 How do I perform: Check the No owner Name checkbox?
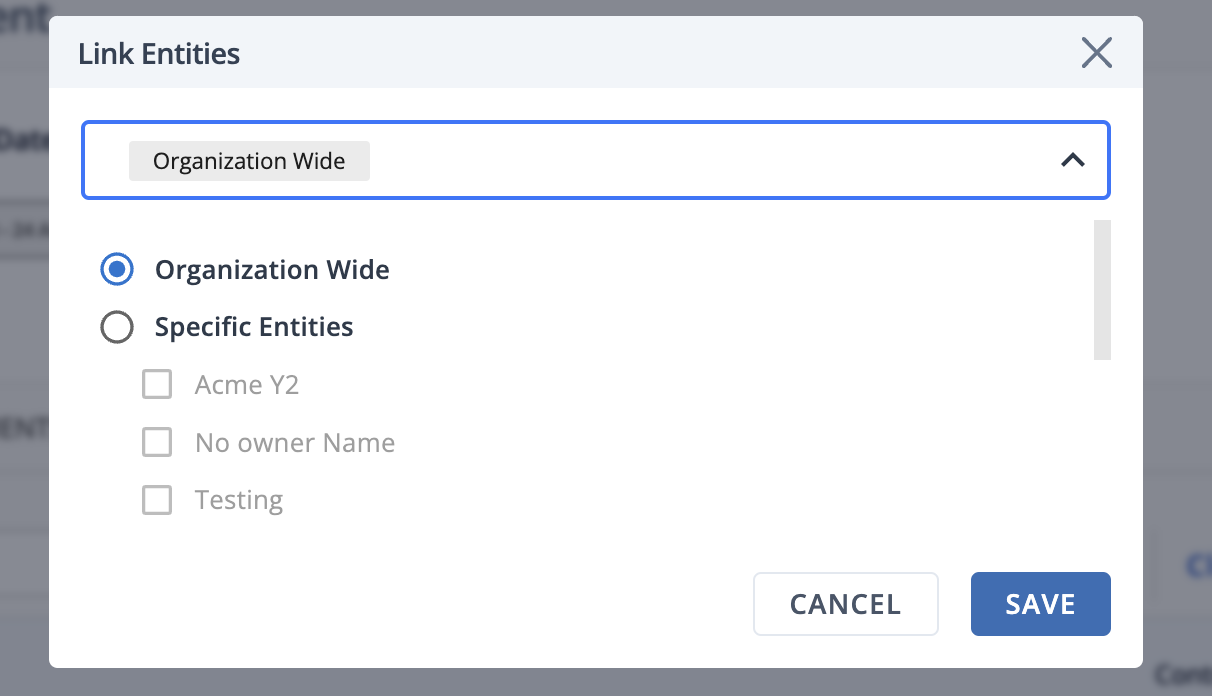pos(157,443)
